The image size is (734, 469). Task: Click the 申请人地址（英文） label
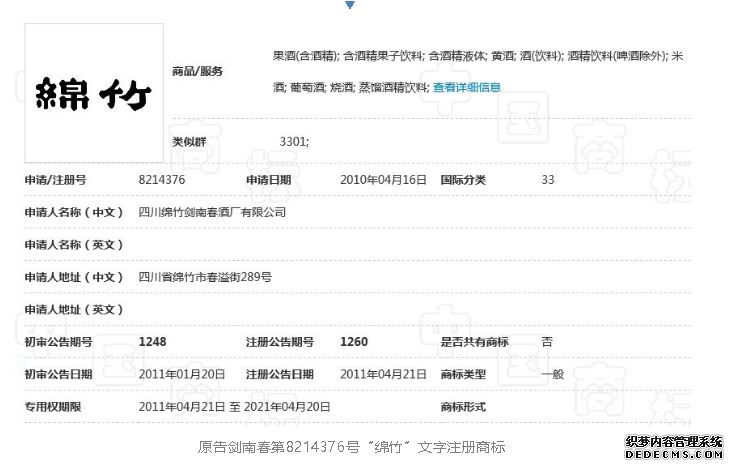pos(74,309)
